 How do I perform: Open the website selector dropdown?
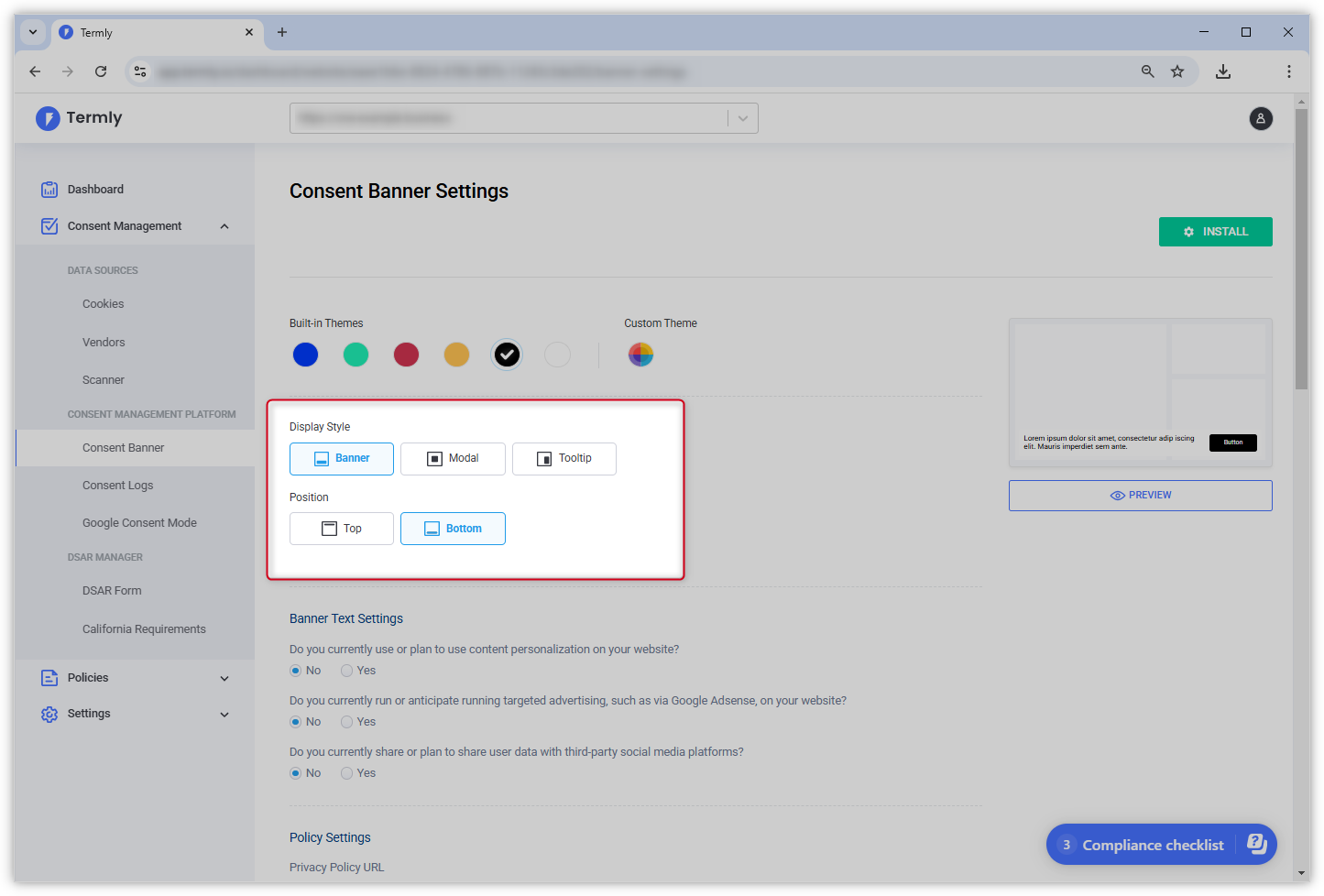point(743,118)
